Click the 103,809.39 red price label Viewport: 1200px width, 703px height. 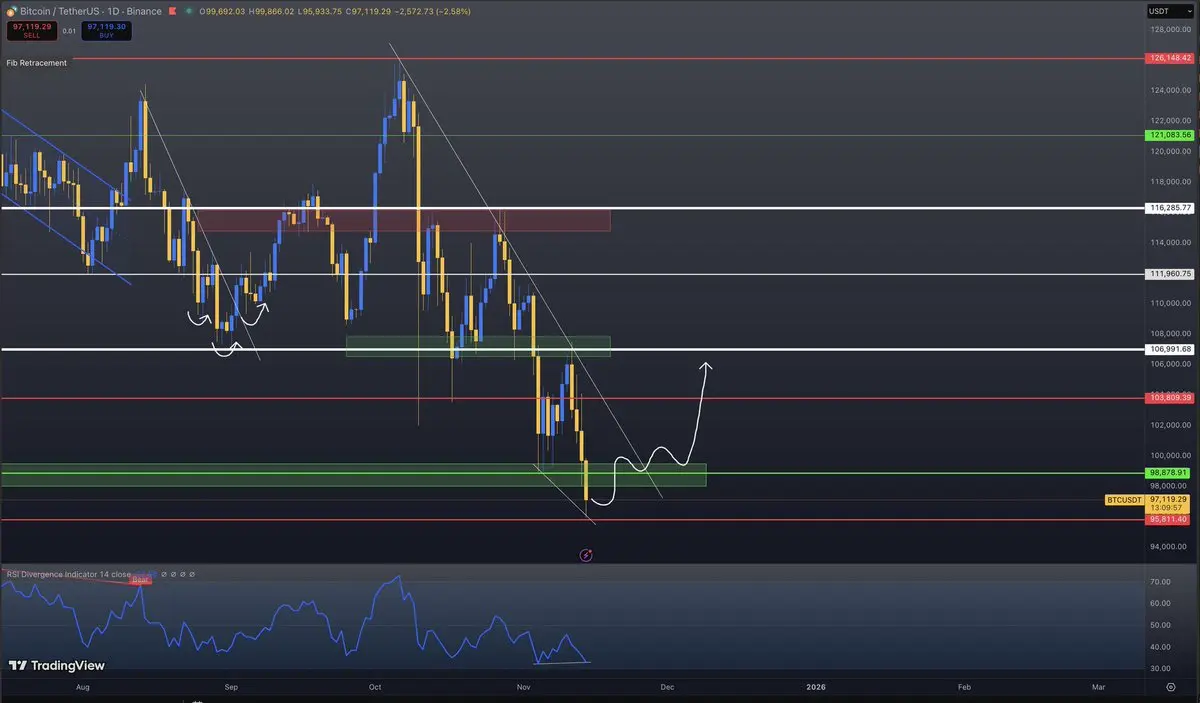[x=1170, y=398]
